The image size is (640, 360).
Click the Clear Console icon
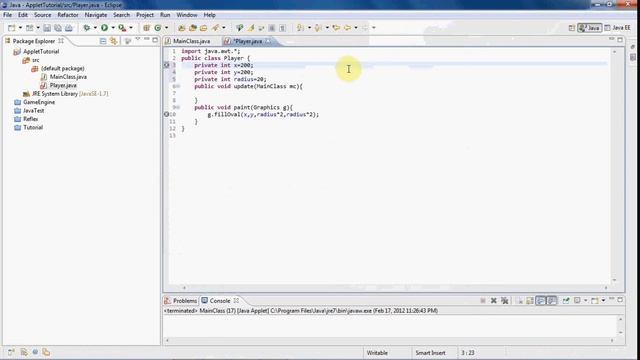520,301
